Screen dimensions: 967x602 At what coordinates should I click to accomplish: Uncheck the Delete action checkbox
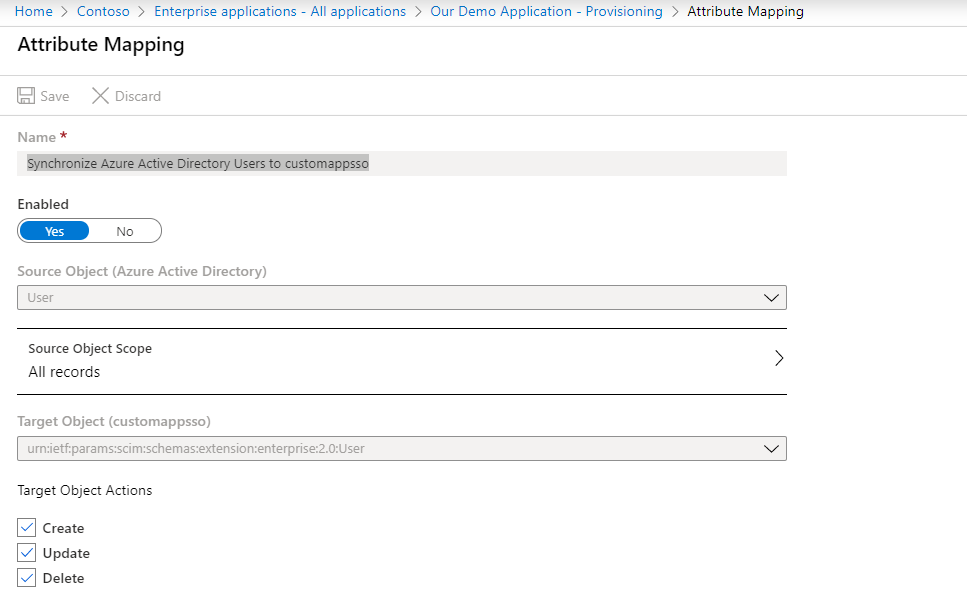(x=27, y=578)
